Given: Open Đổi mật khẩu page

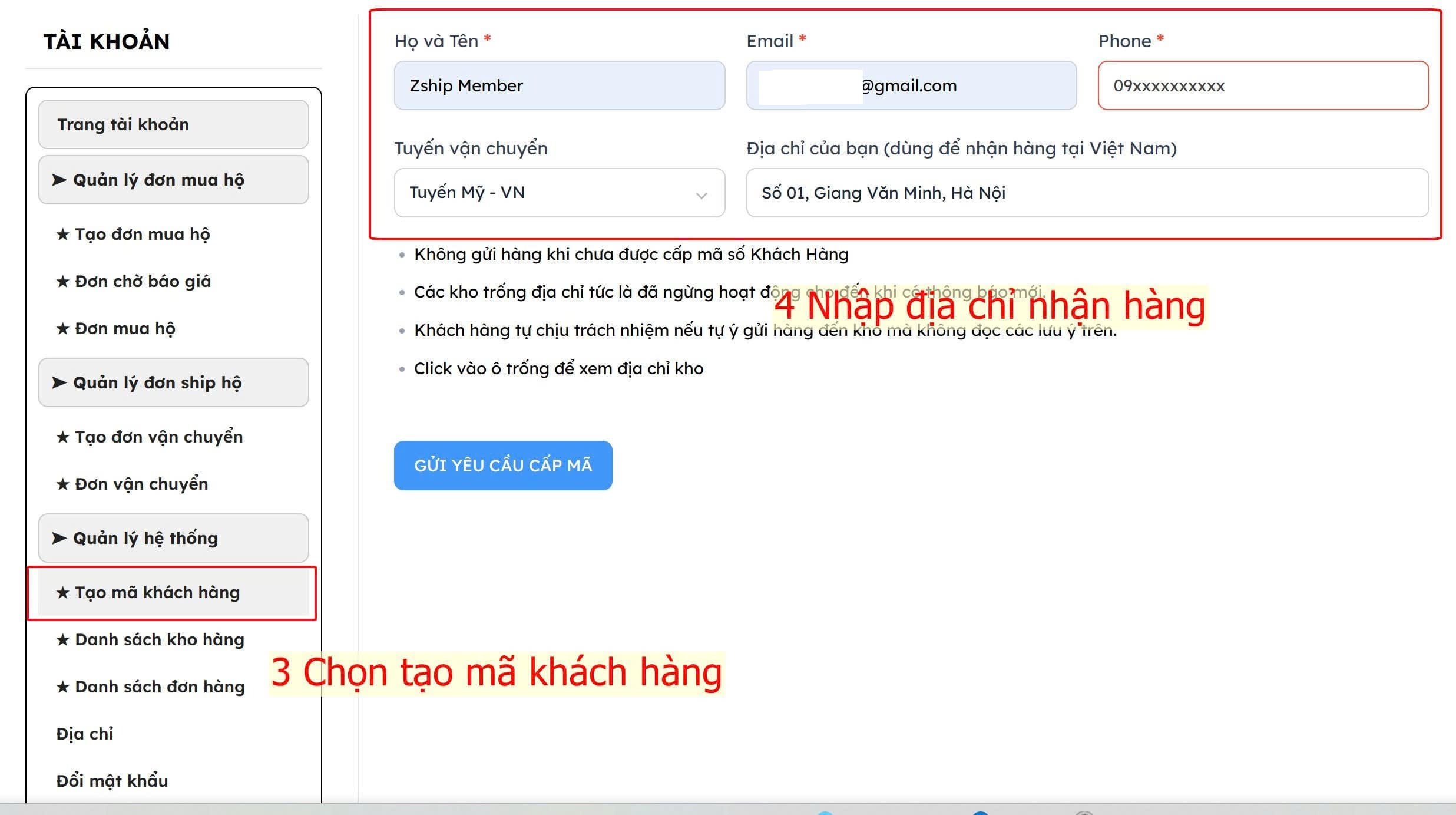Looking at the screenshot, I should (x=112, y=781).
